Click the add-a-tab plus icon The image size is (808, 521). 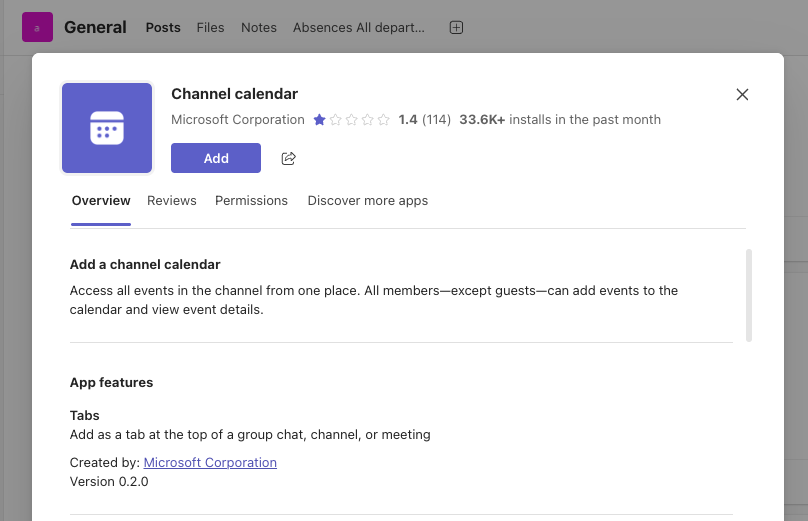456,28
